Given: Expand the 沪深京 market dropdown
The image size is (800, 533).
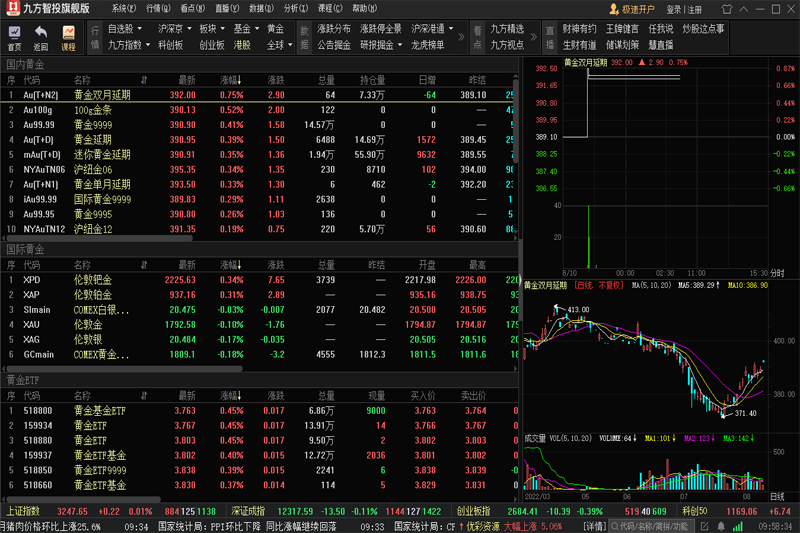Looking at the screenshot, I should point(174,29).
